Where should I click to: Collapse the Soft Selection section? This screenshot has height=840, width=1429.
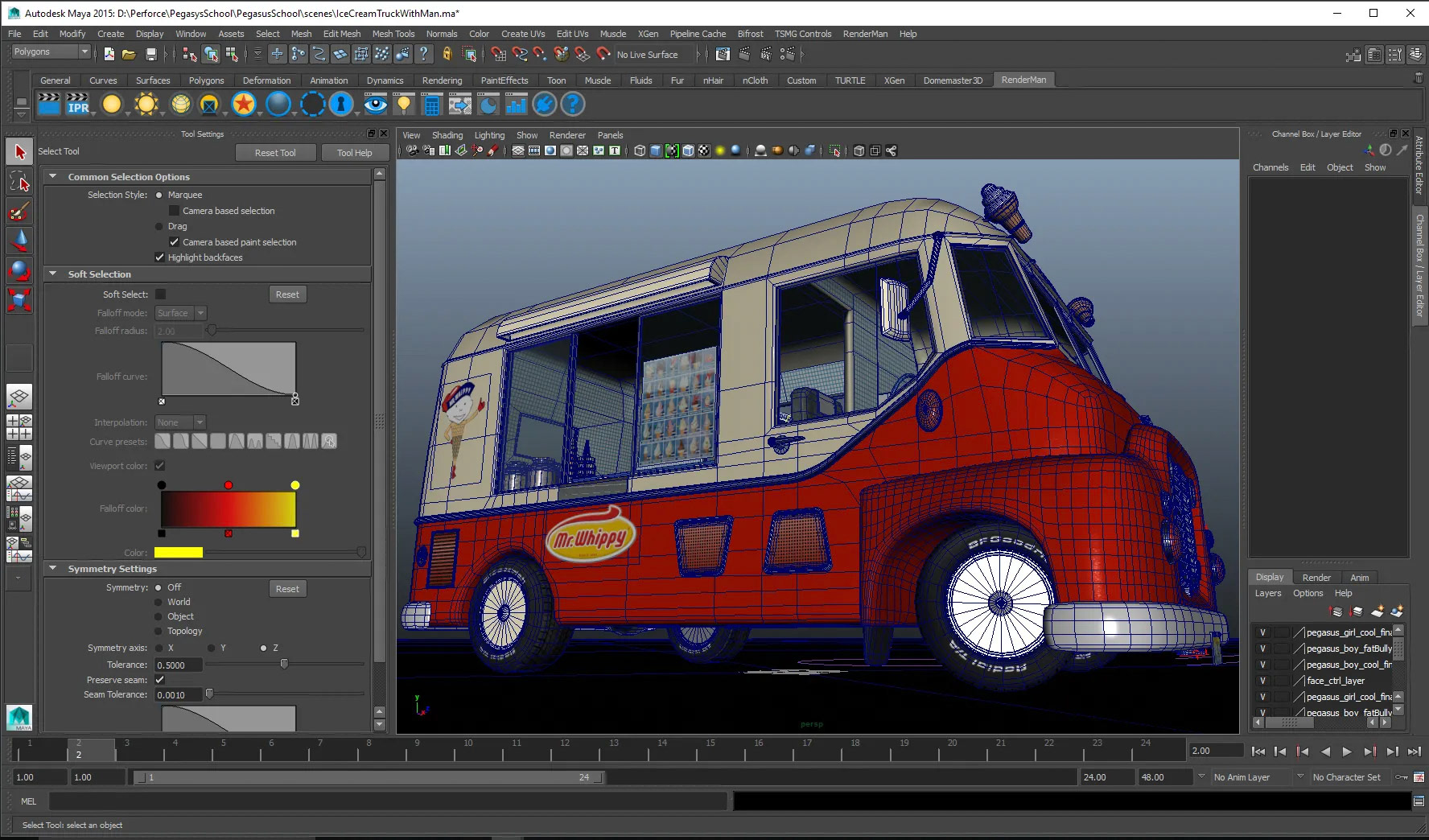pyautogui.click(x=53, y=274)
